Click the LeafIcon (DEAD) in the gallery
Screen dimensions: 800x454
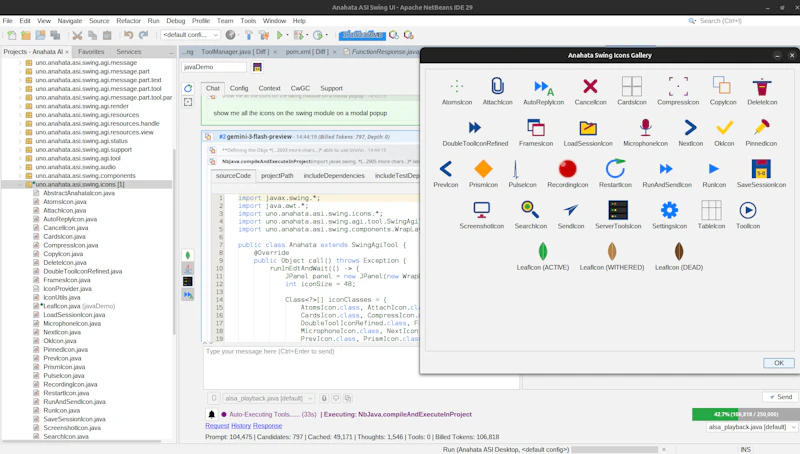[679, 251]
